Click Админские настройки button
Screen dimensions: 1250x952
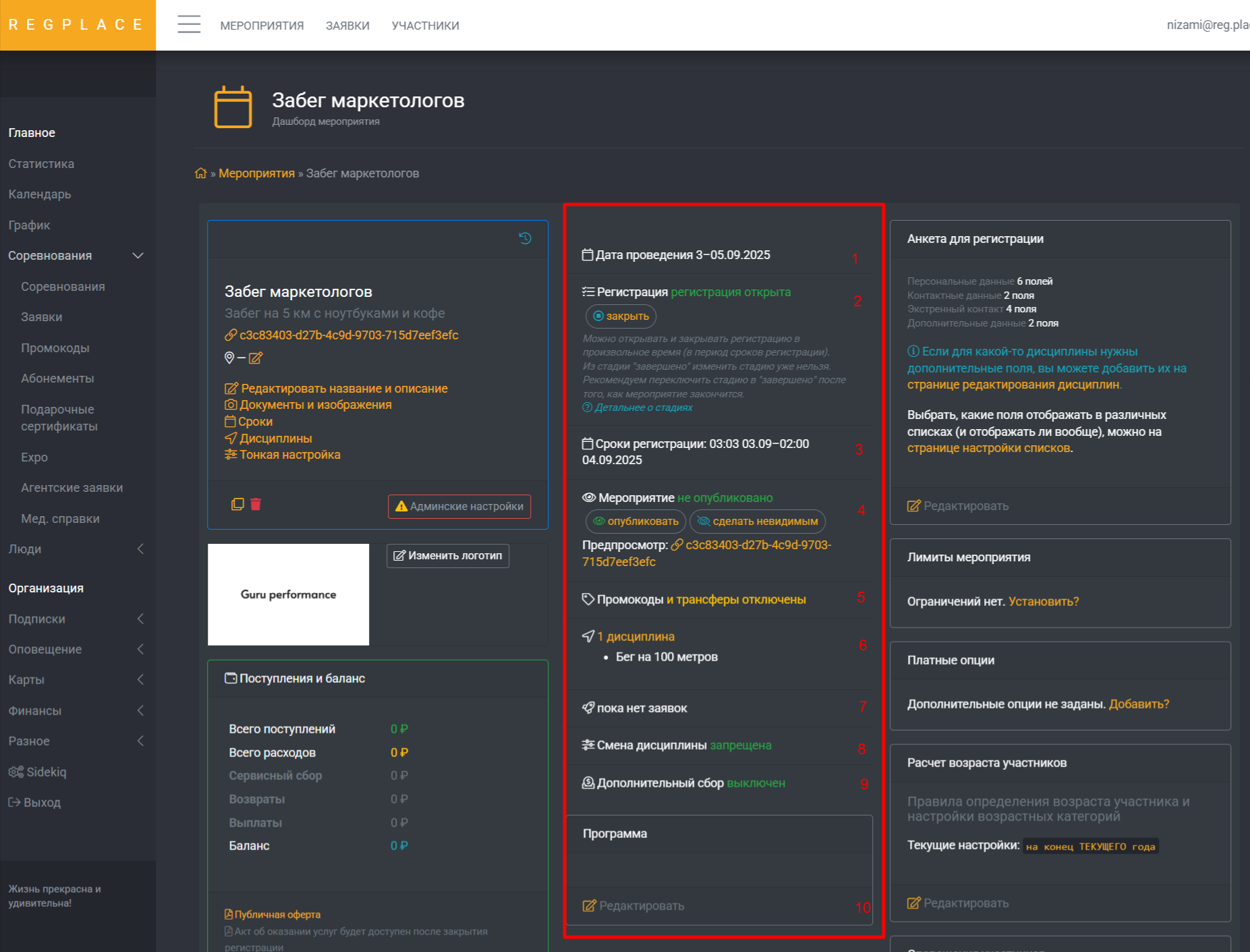(x=459, y=506)
